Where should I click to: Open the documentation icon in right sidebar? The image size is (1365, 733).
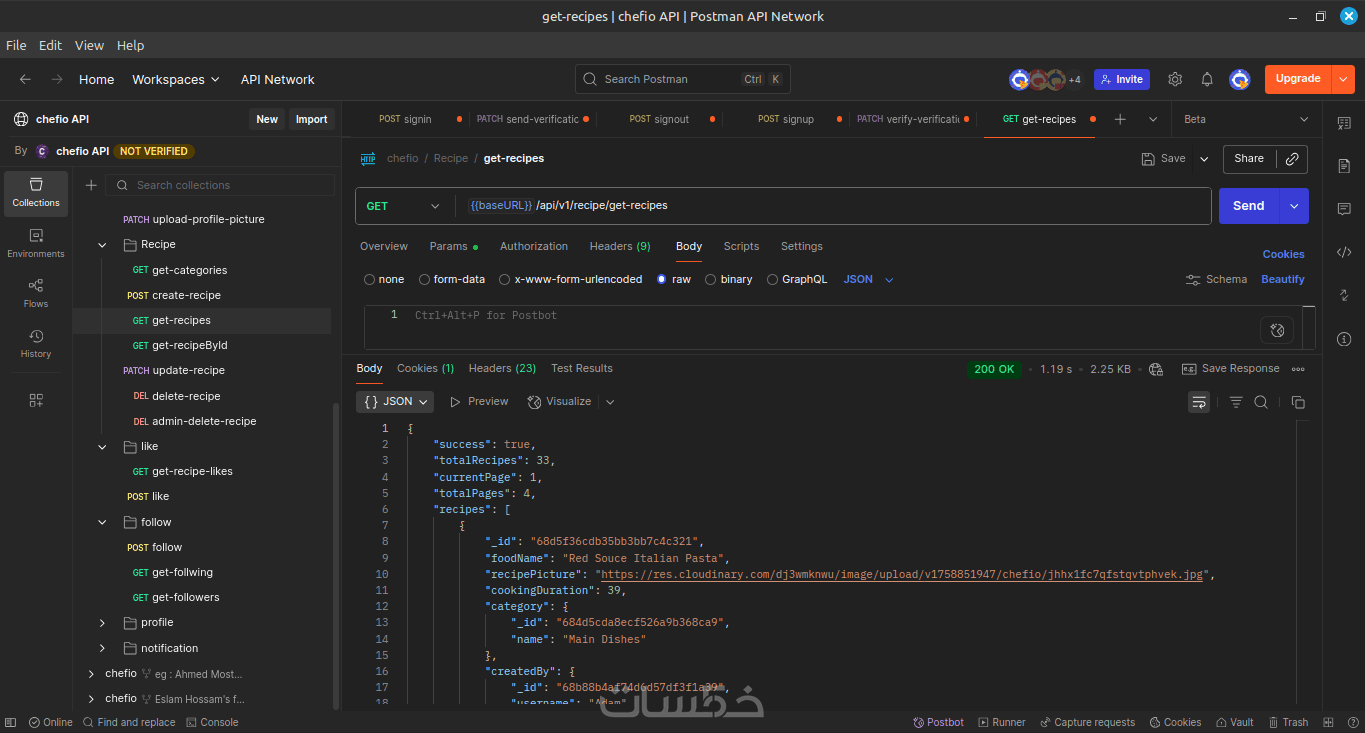1344,165
